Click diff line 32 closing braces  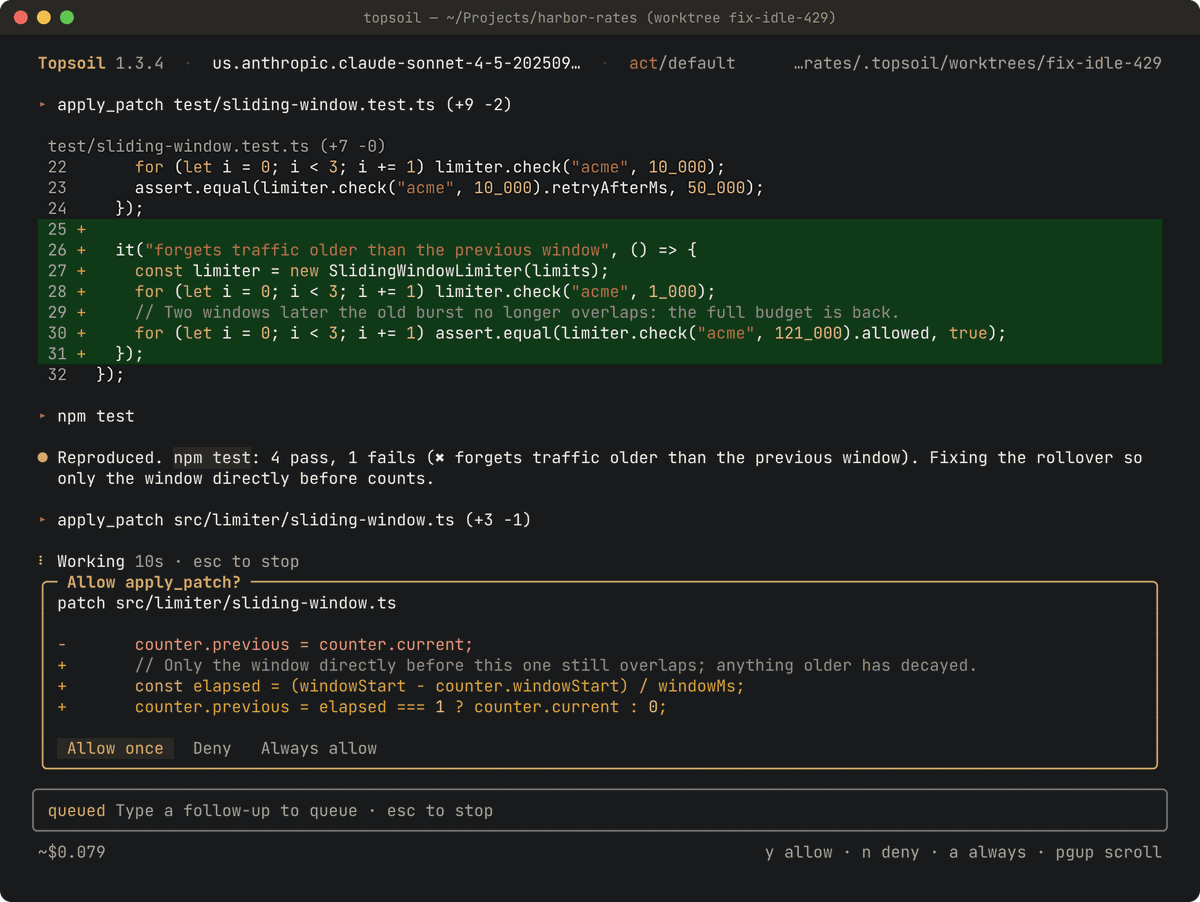click(x=600, y=375)
